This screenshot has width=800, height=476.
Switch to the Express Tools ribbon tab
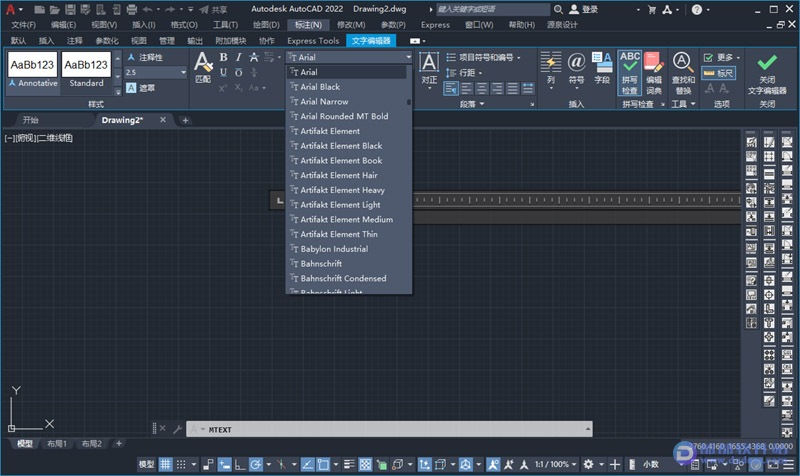[x=313, y=40]
